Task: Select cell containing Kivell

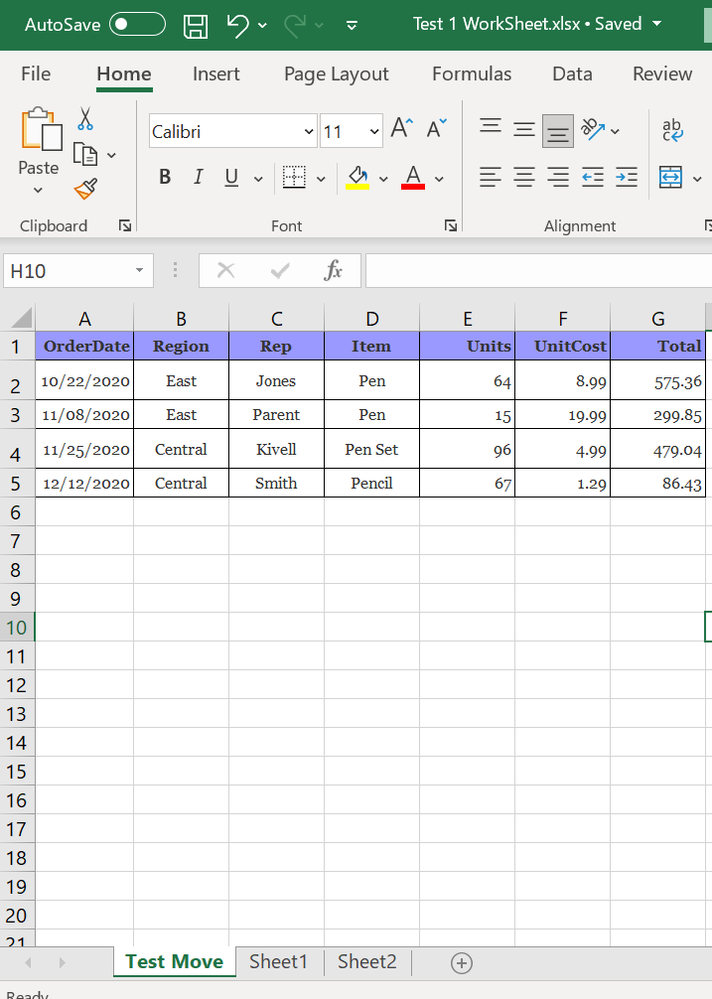Action: [x=276, y=450]
